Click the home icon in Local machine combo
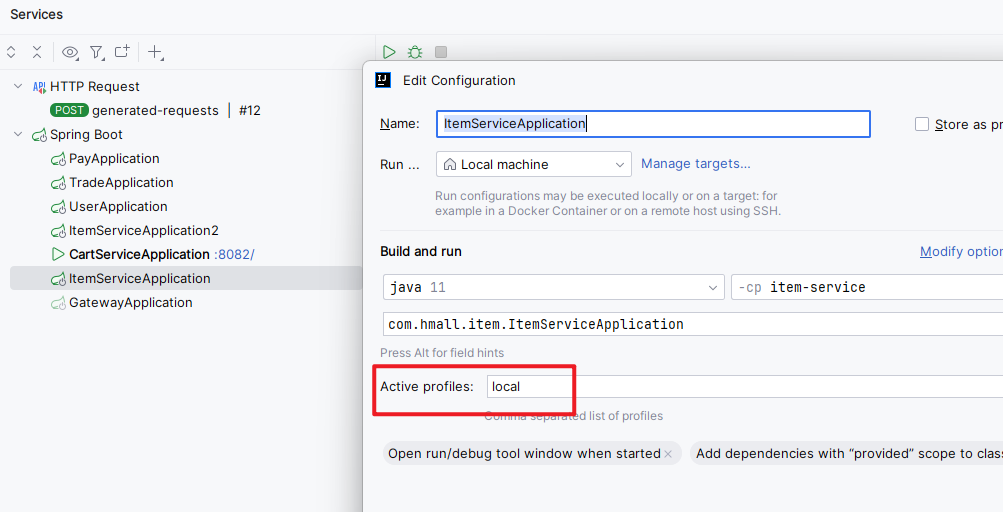The image size is (1003, 512). (x=450, y=164)
